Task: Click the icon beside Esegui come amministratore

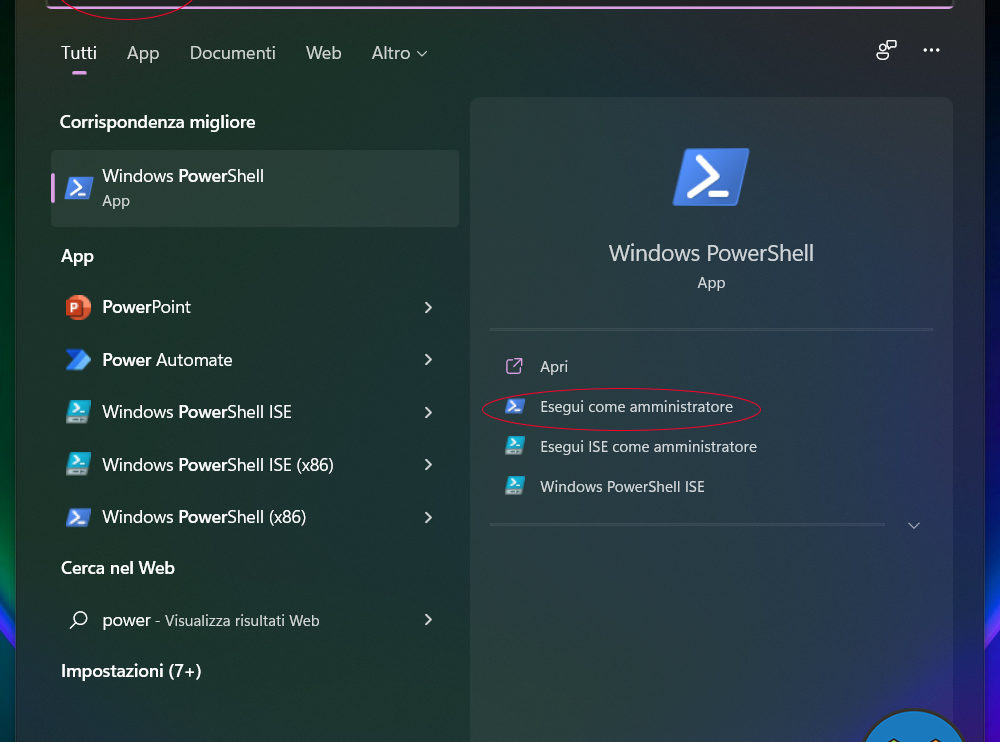Action: click(x=515, y=406)
